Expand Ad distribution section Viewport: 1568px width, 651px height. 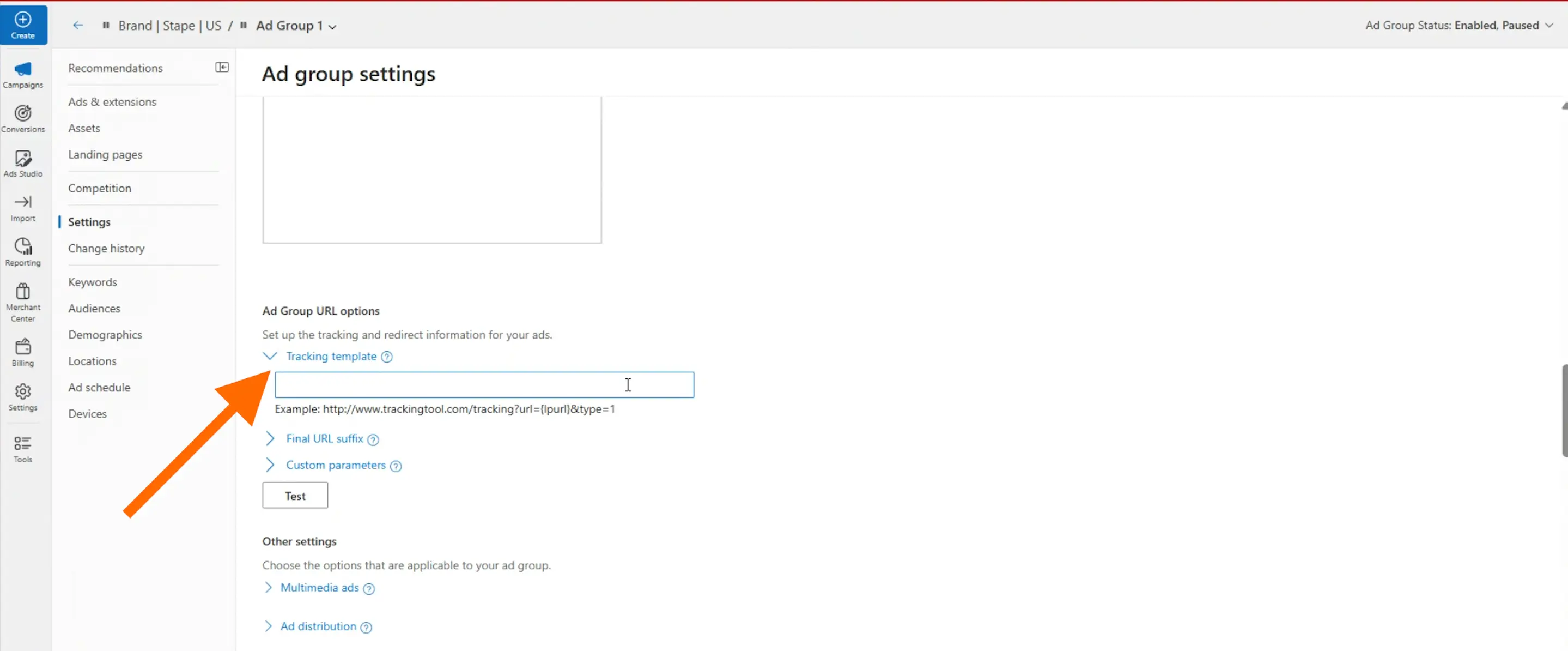pos(269,626)
